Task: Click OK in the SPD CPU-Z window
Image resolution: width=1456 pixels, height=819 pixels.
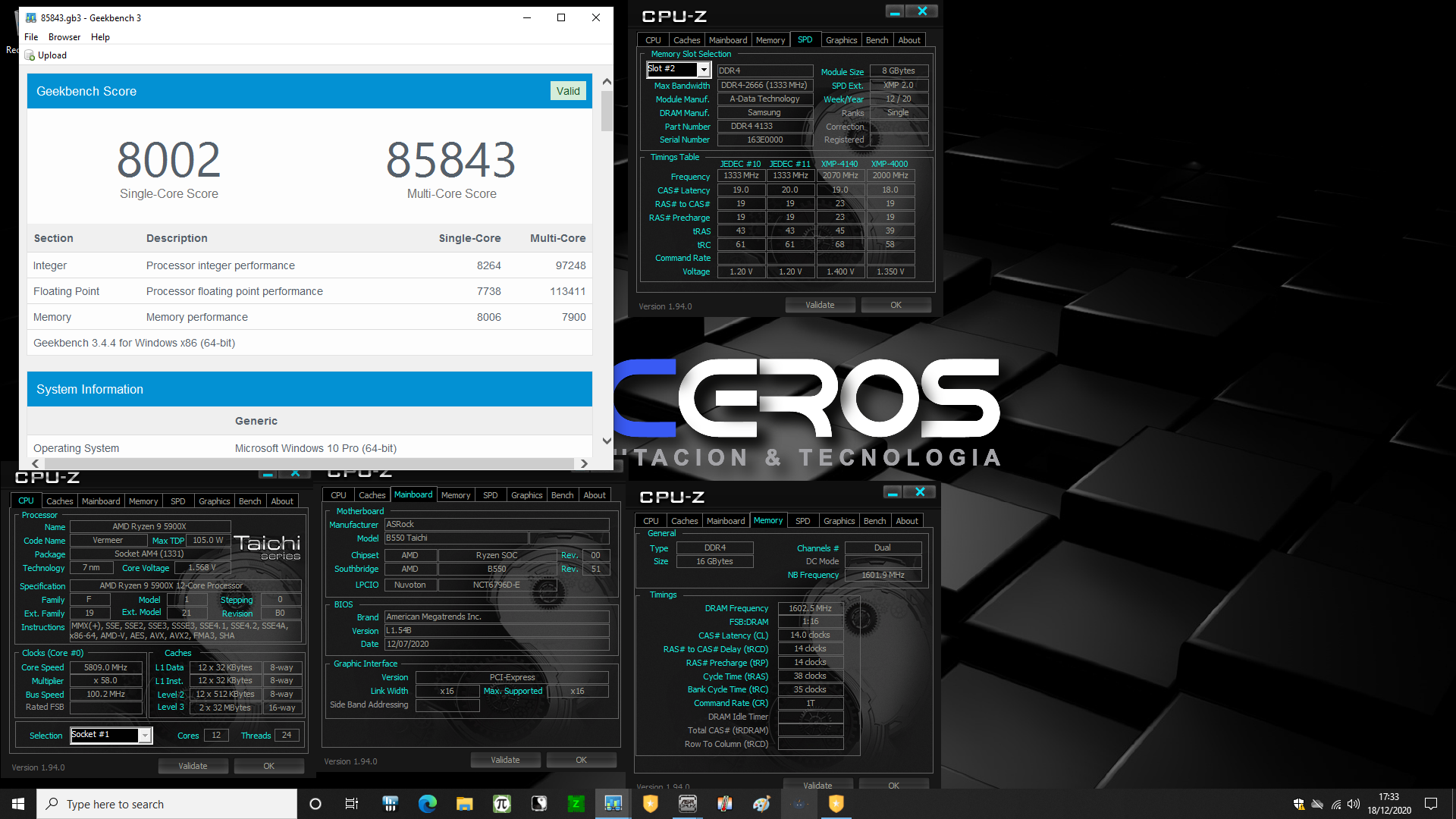Action: coord(896,305)
